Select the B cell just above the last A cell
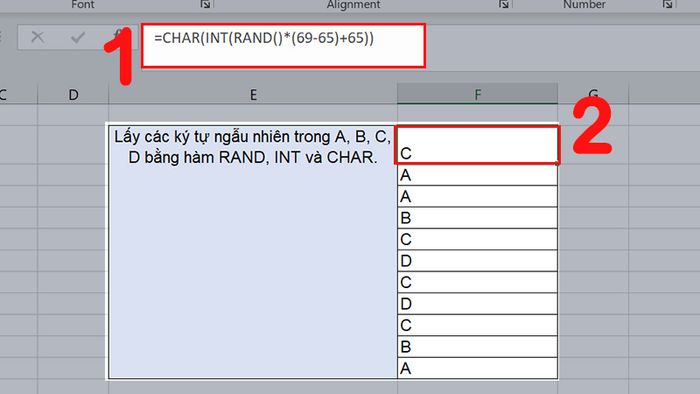Viewport: 700px width, 394px height. 477,347
